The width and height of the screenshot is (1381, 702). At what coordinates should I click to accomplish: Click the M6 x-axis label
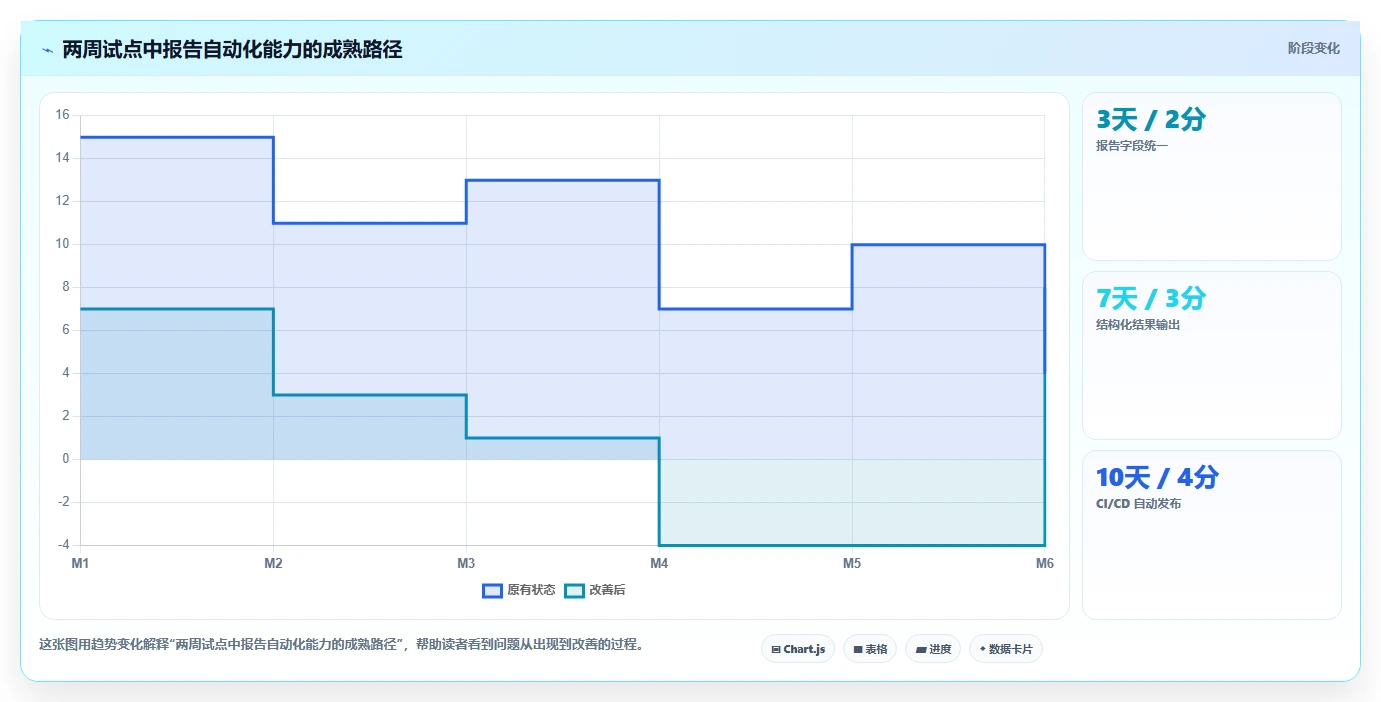point(1045,564)
